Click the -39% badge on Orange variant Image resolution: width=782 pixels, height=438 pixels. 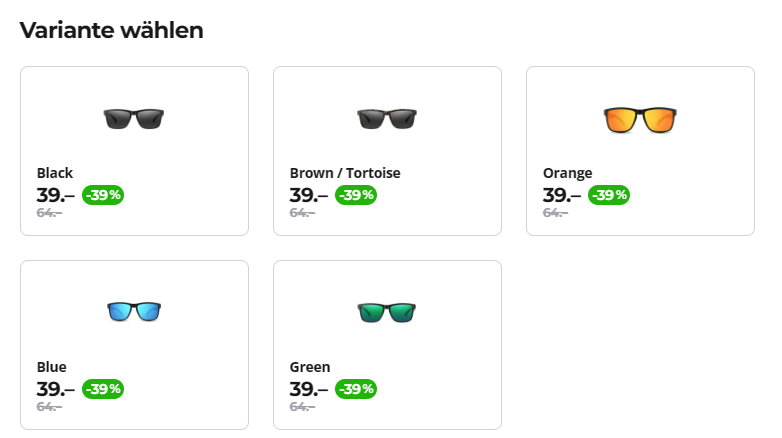[x=609, y=195]
